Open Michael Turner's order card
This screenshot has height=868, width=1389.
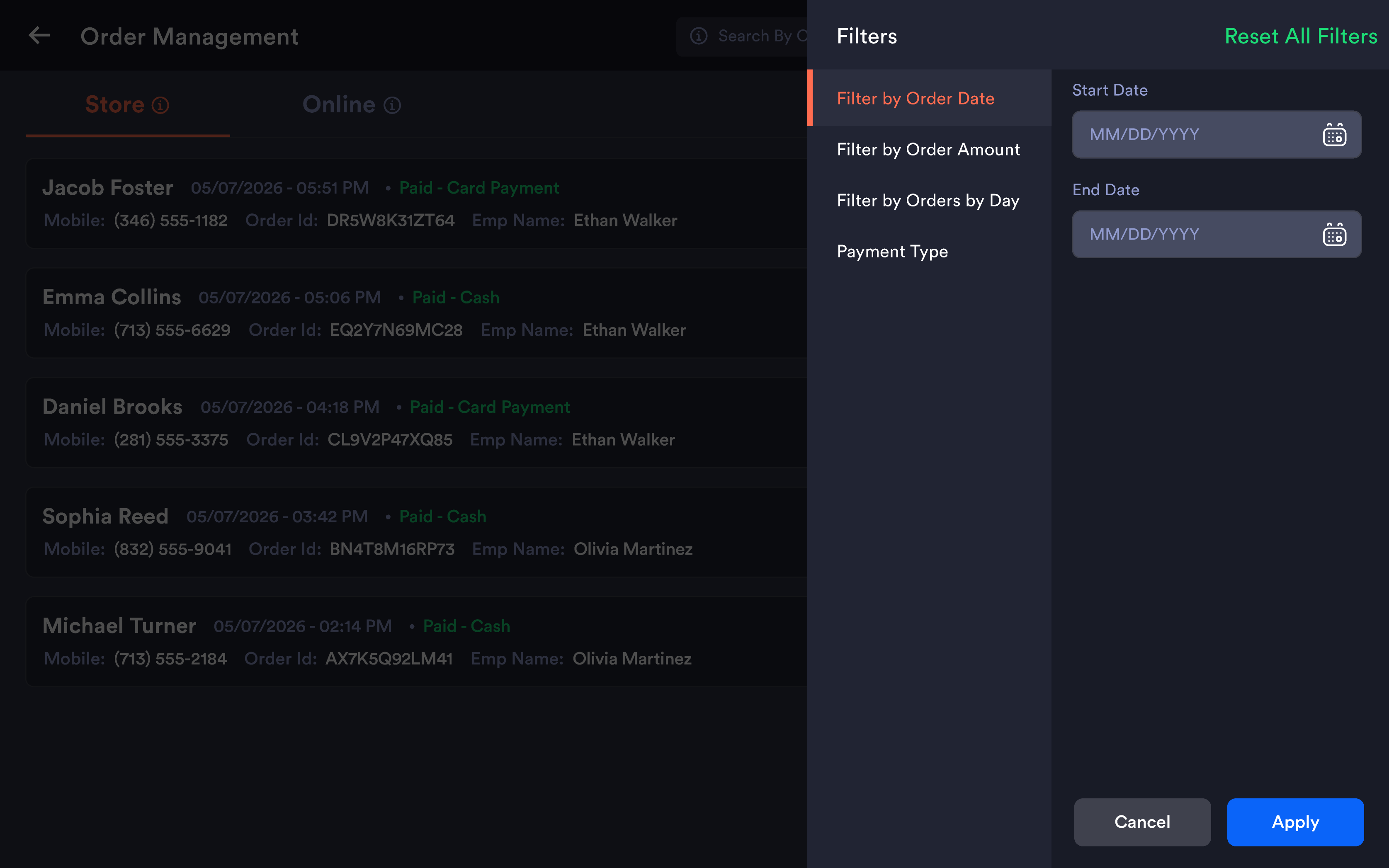pos(416,642)
